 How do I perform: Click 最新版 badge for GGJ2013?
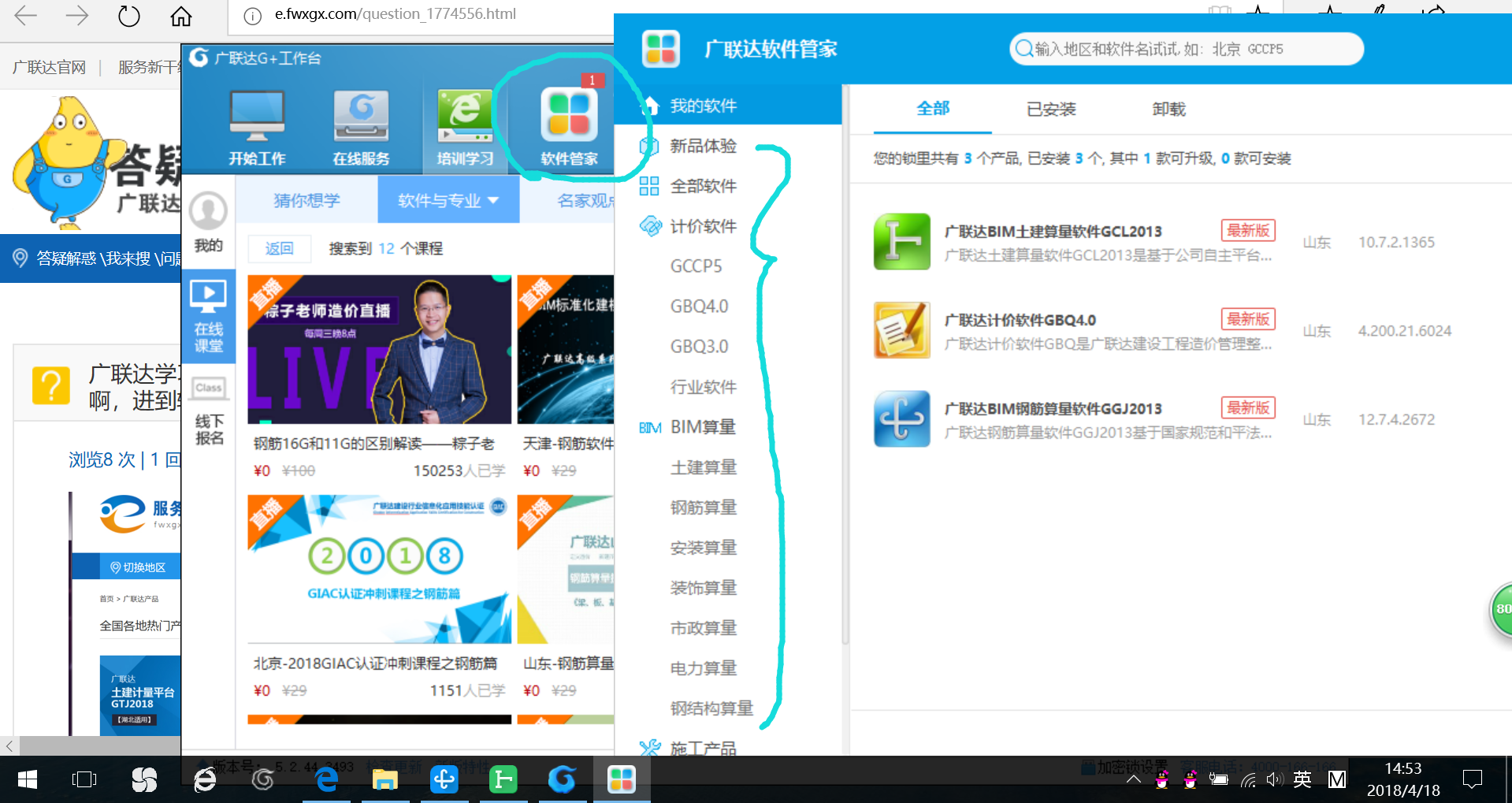(1248, 407)
